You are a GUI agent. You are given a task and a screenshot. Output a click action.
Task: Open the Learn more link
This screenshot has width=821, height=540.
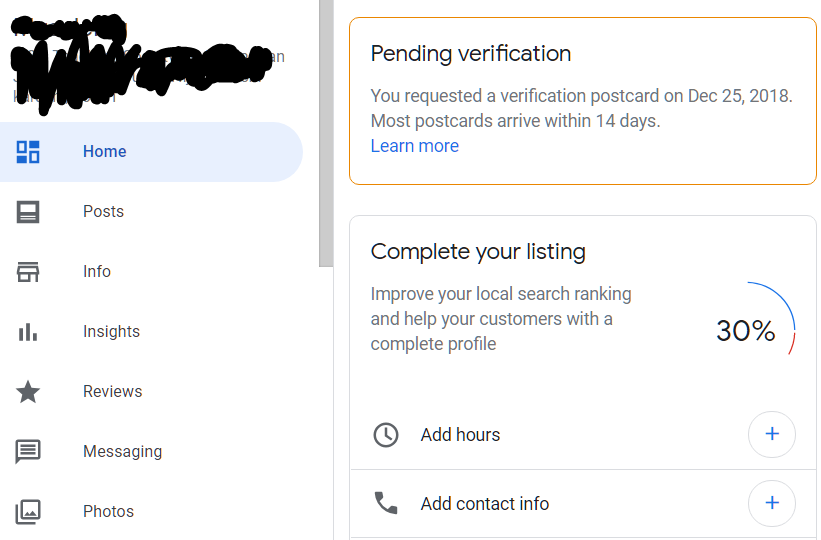tap(414, 146)
